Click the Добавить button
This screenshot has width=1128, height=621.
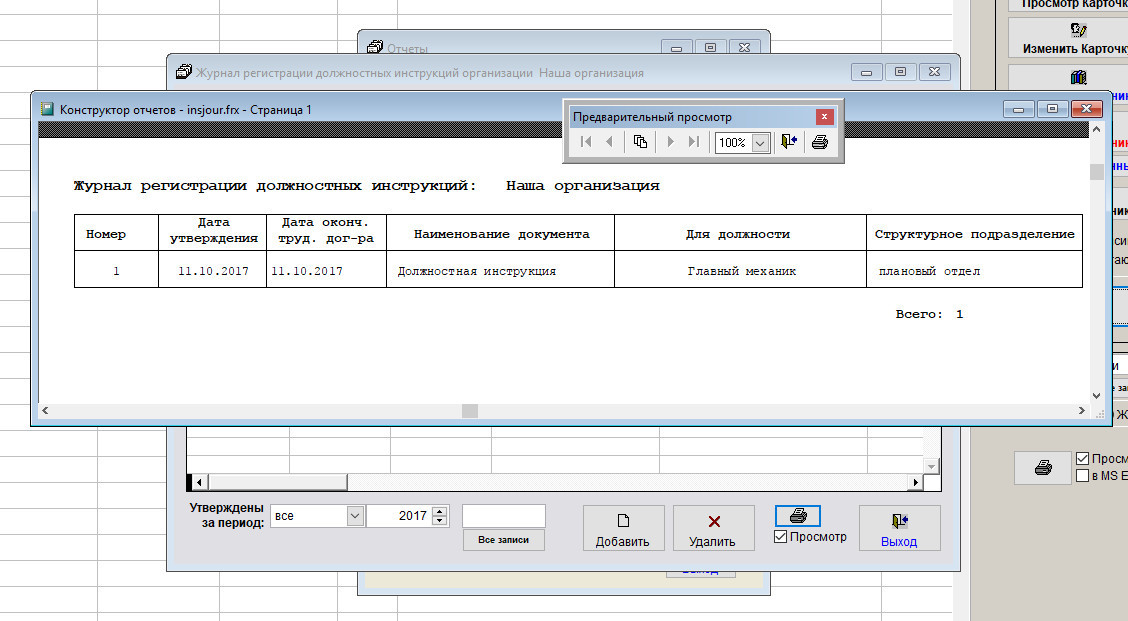pyautogui.click(x=623, y=528)
